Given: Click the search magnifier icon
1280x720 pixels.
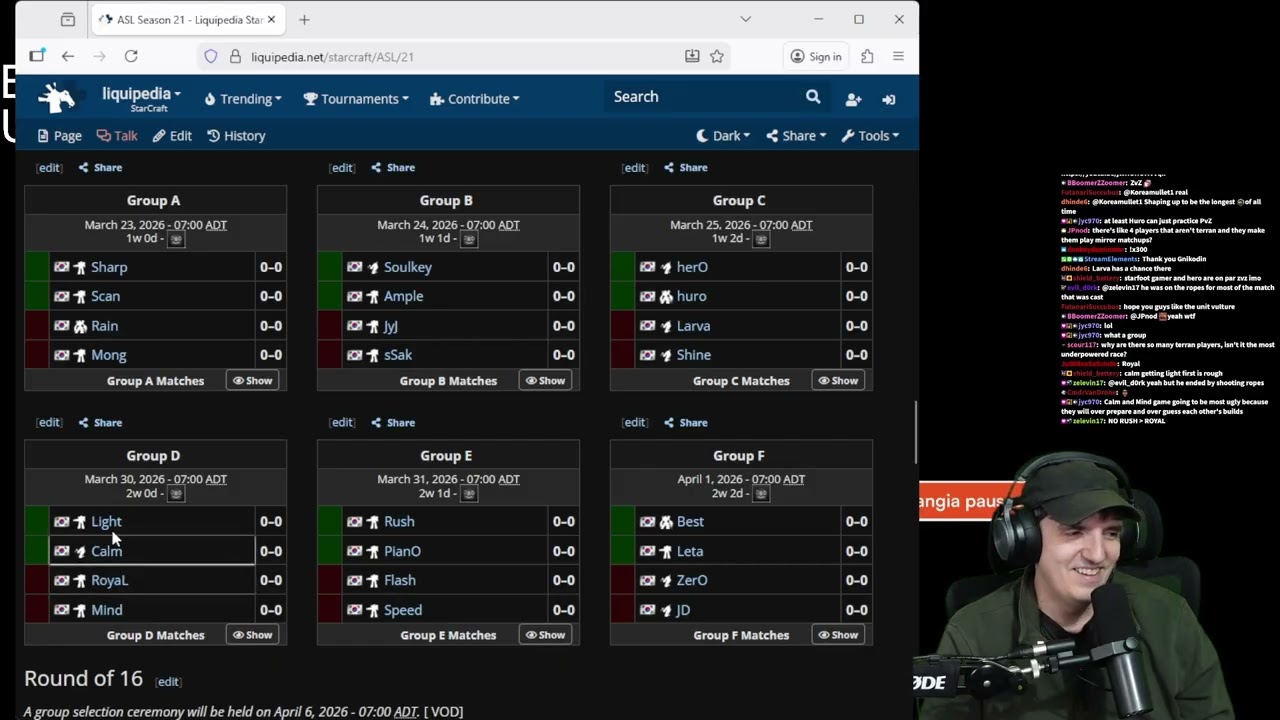Looking at the screenshot, I should tap(813, 97).
